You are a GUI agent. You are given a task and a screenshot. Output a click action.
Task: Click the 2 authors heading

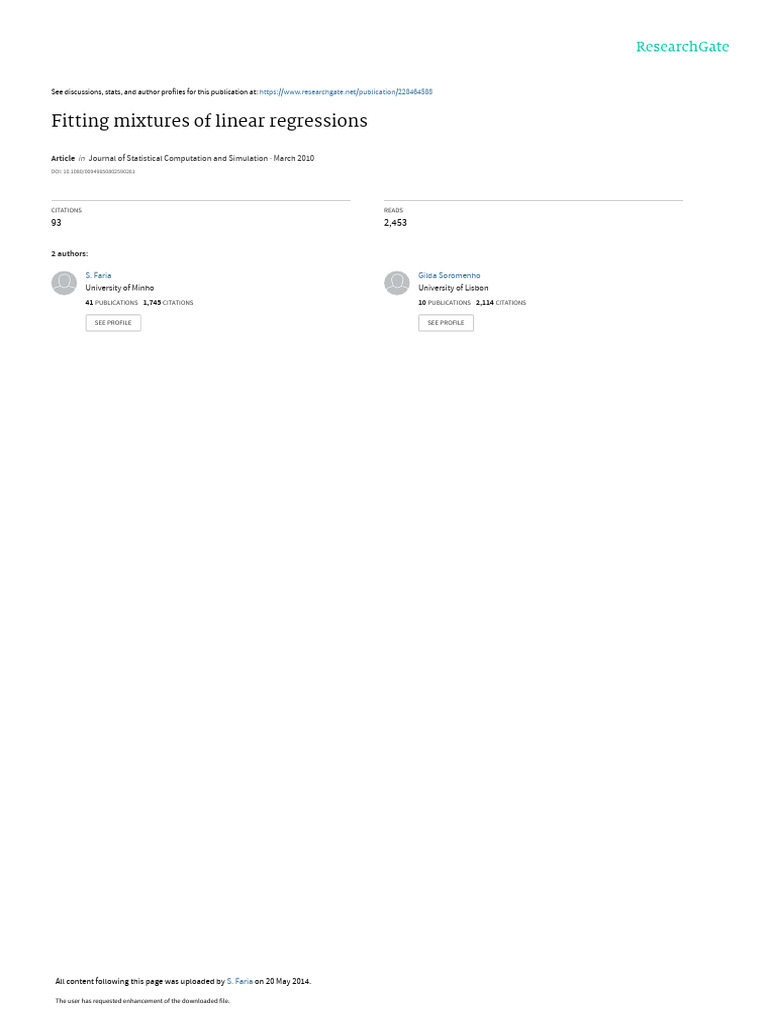(70, 253)
